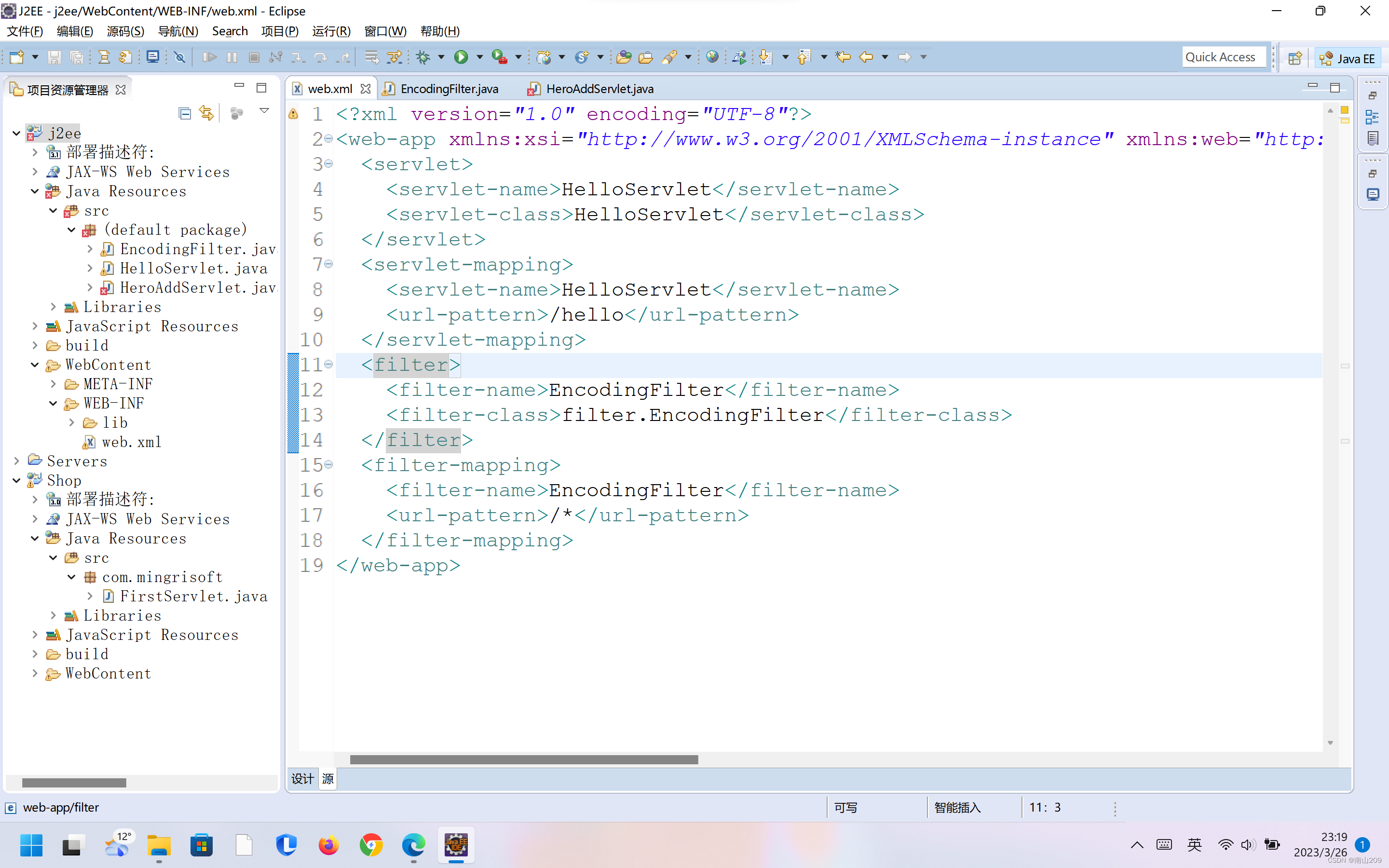The width and height of the screenshot is (1389, 868).
Task: Click Collapse All in project explorer
Action: (184, 113)
